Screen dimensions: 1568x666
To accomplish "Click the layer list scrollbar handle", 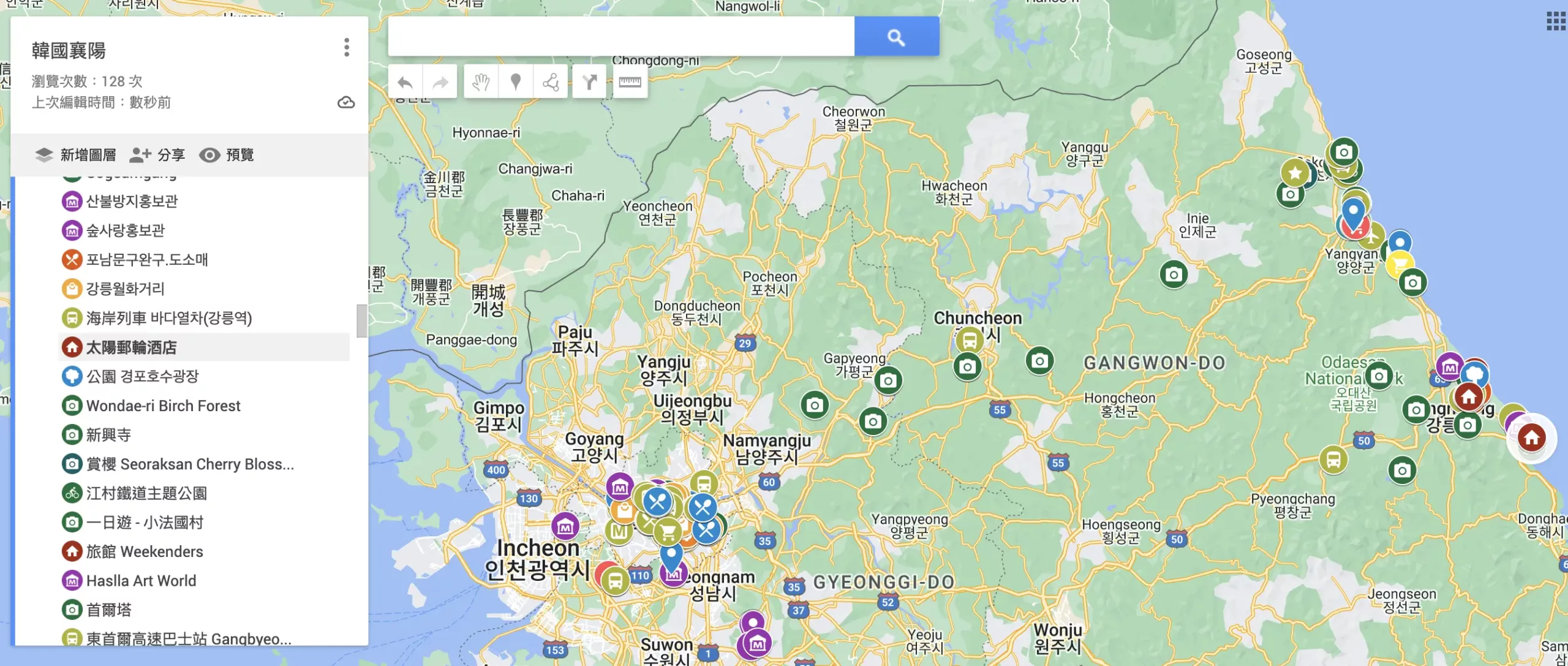I will [362, 320].
